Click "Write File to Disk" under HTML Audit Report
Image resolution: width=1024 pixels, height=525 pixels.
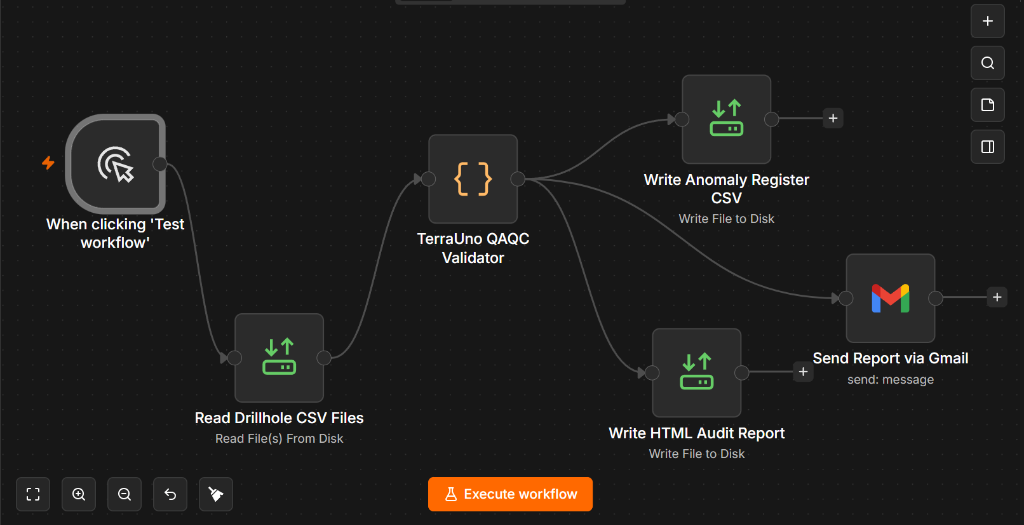[x=696, y=454]
